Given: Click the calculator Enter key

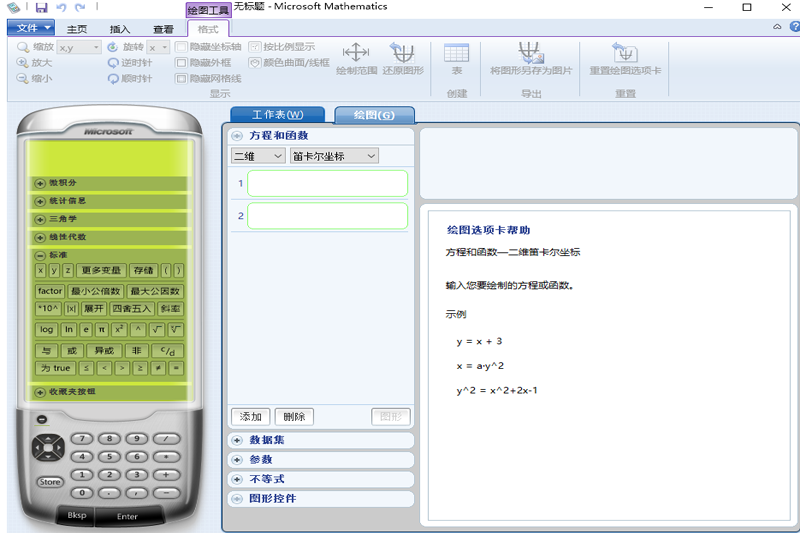Looking at the screenshot, I should 128,516.
